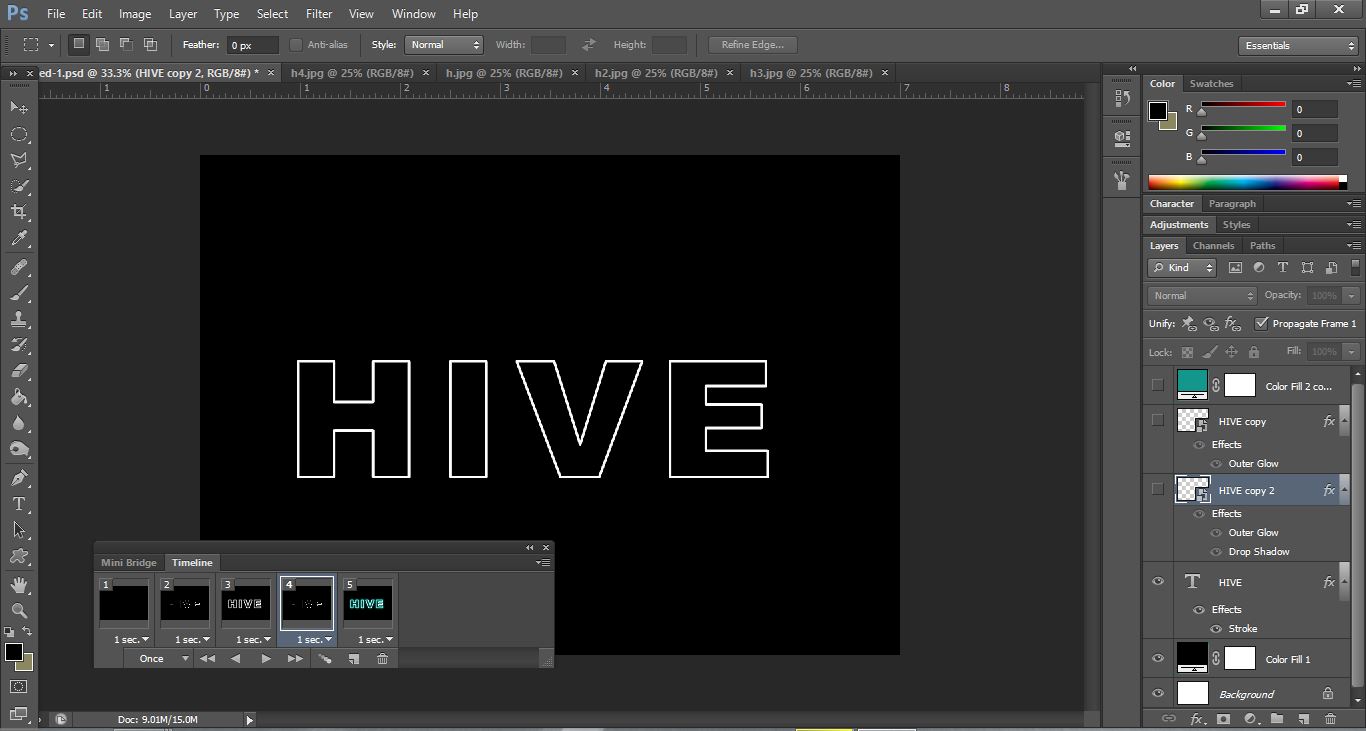This screenshot has width=1366, height=731.
Task: Select the Clone Stamp tool
Action: coord(19,320)
